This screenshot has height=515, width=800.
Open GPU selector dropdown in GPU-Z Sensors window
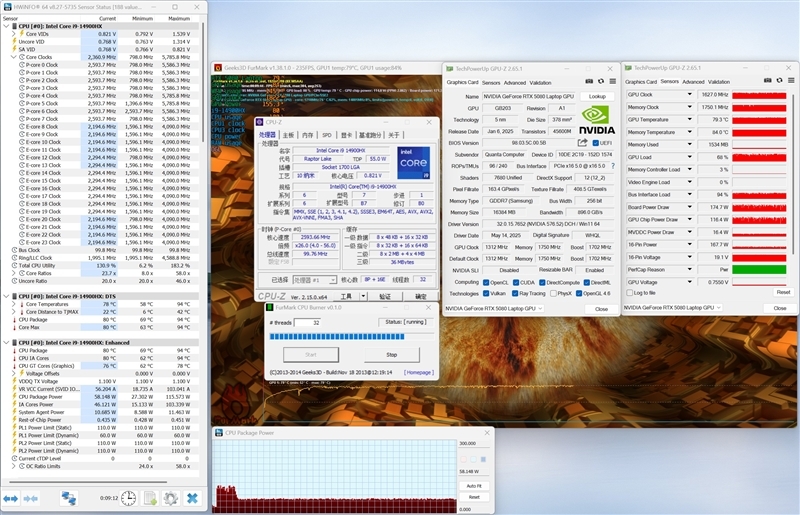pyautogui.click(x=672, y=307)
